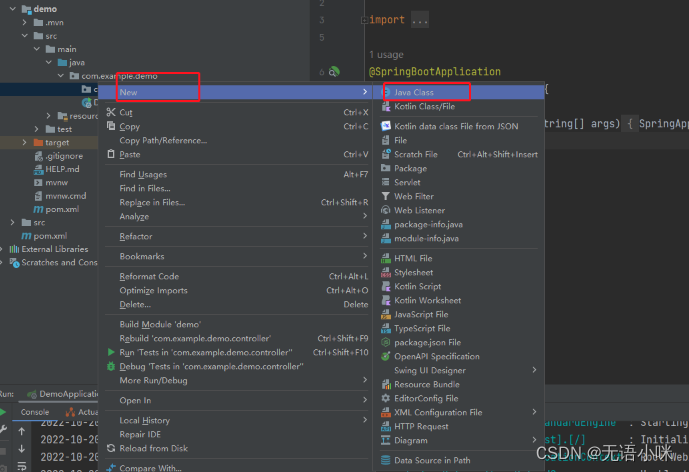The width and height of the screenshot is (689, 472).
Task: Click the Servlet icon
Action: 386,182
